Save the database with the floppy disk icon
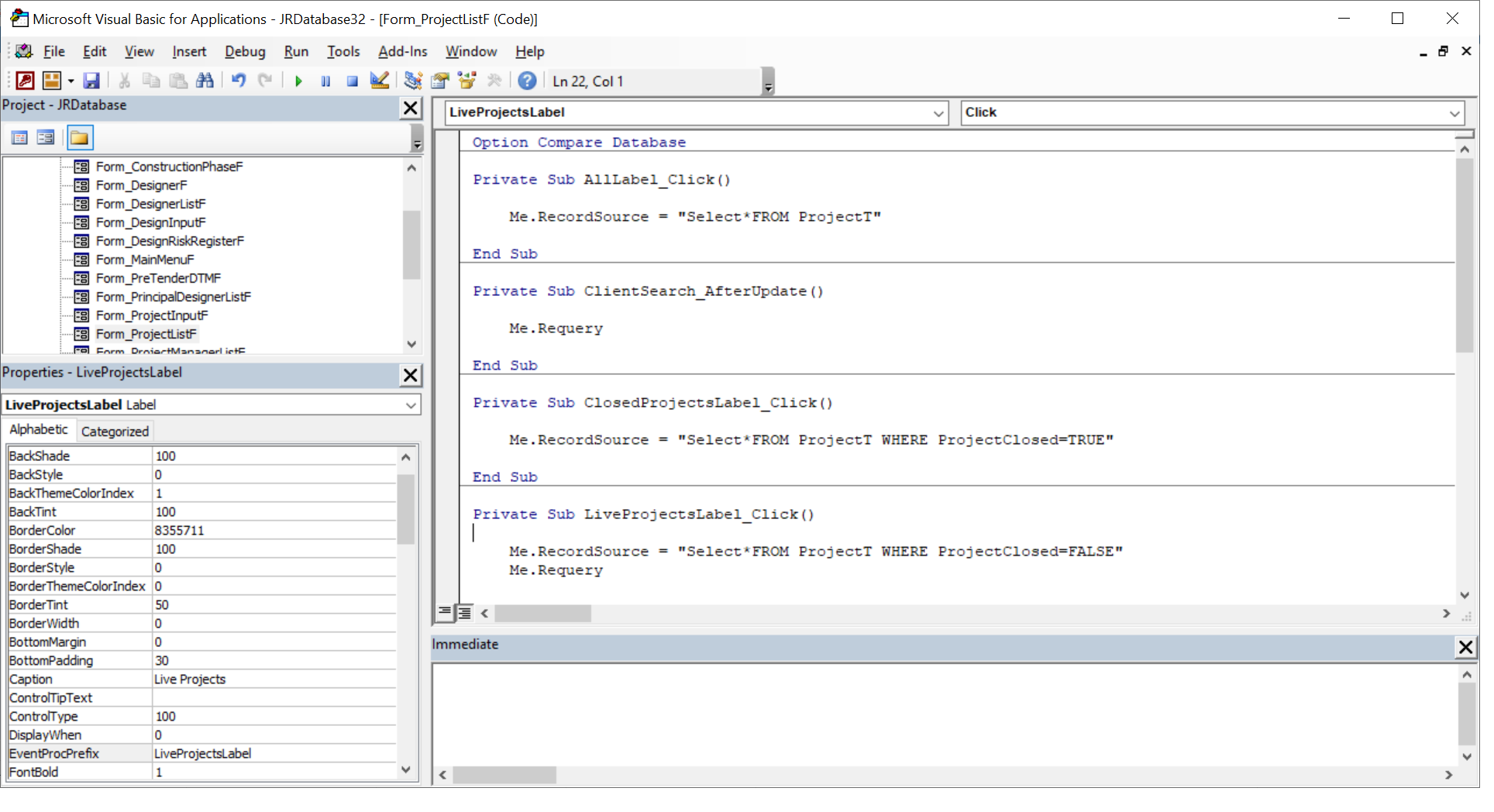 [x=91, y=81]
